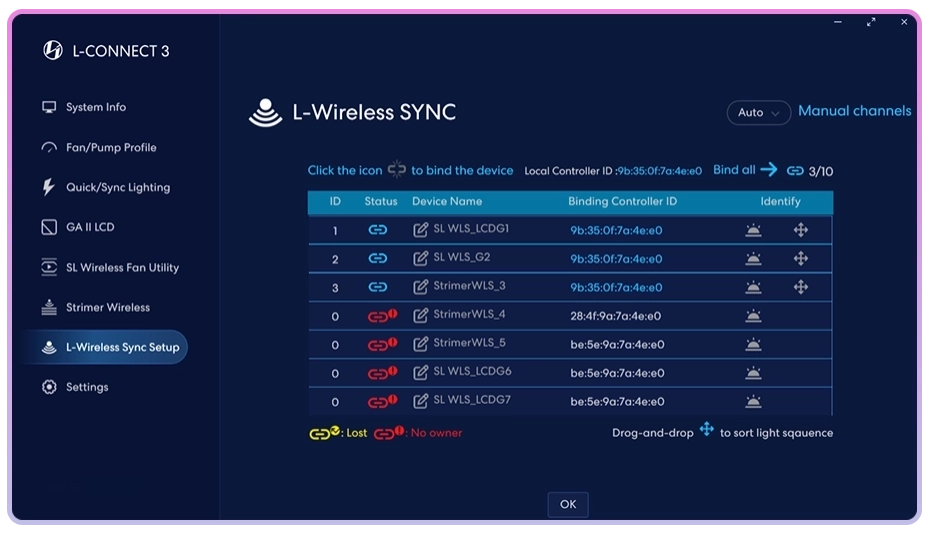This screenshot has width=931, height=534.
Task: Click the Local Controller ID value
Action: pyautogui.click(x=659, y=171)
